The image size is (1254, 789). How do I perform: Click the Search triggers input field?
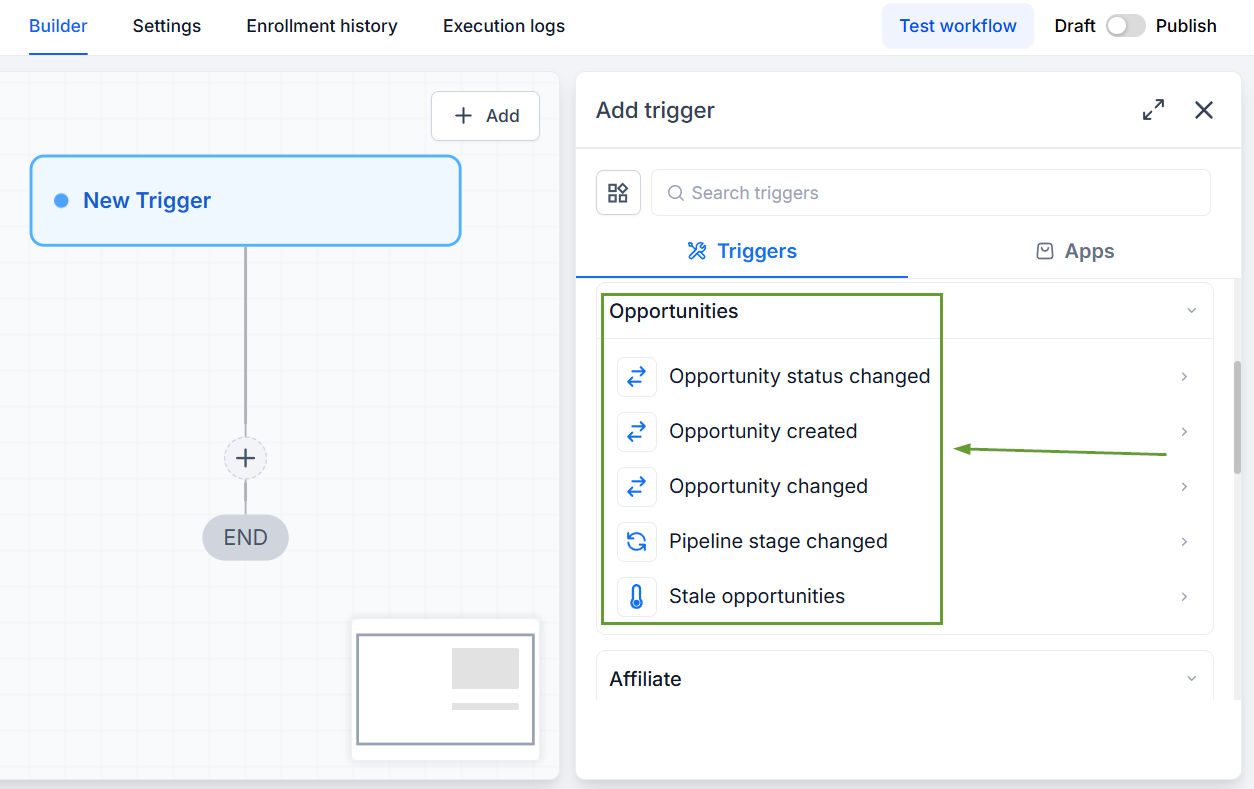tap(931, 193)
